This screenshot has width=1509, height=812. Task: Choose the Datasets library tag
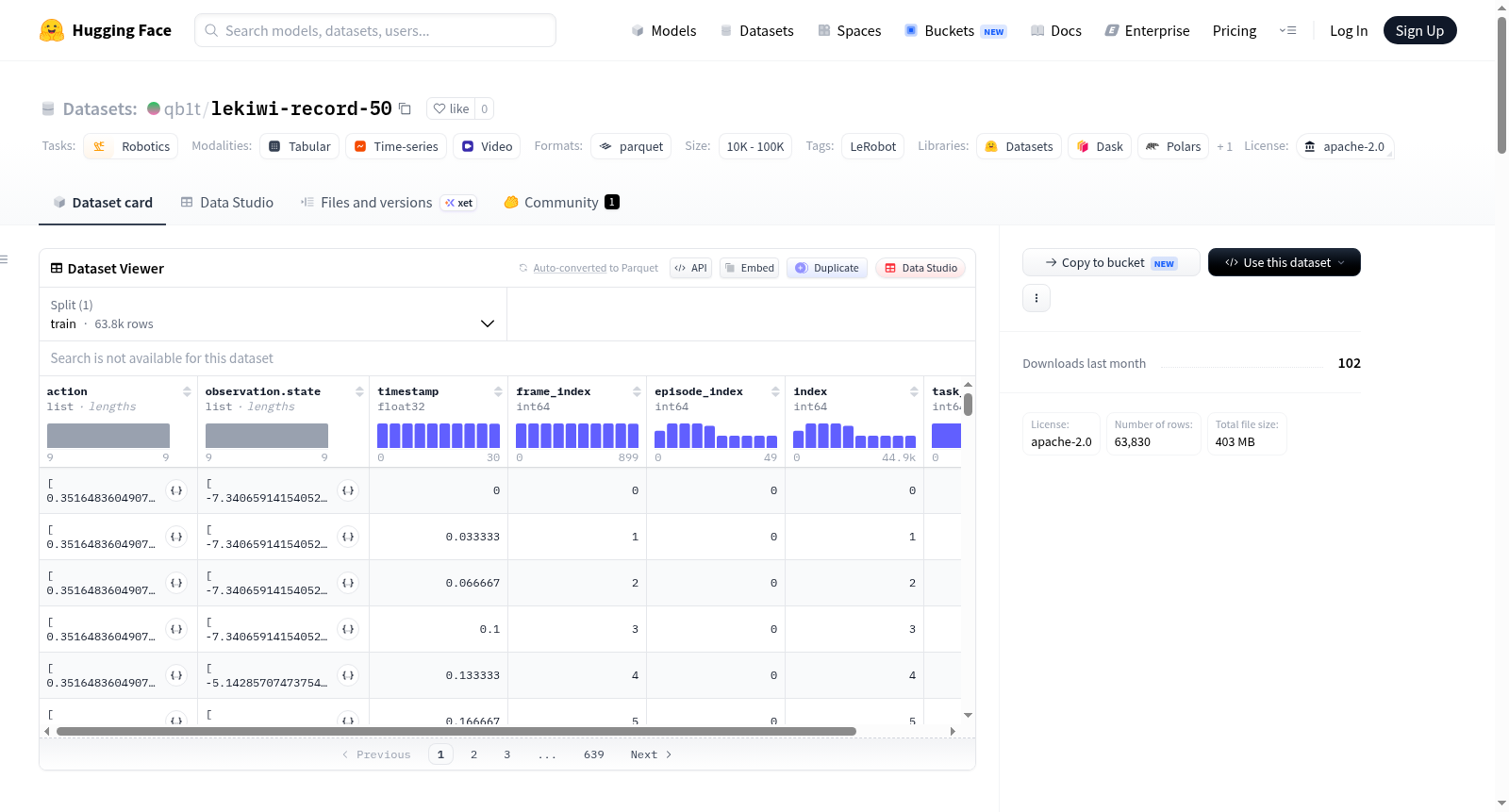click(1019, 146)
